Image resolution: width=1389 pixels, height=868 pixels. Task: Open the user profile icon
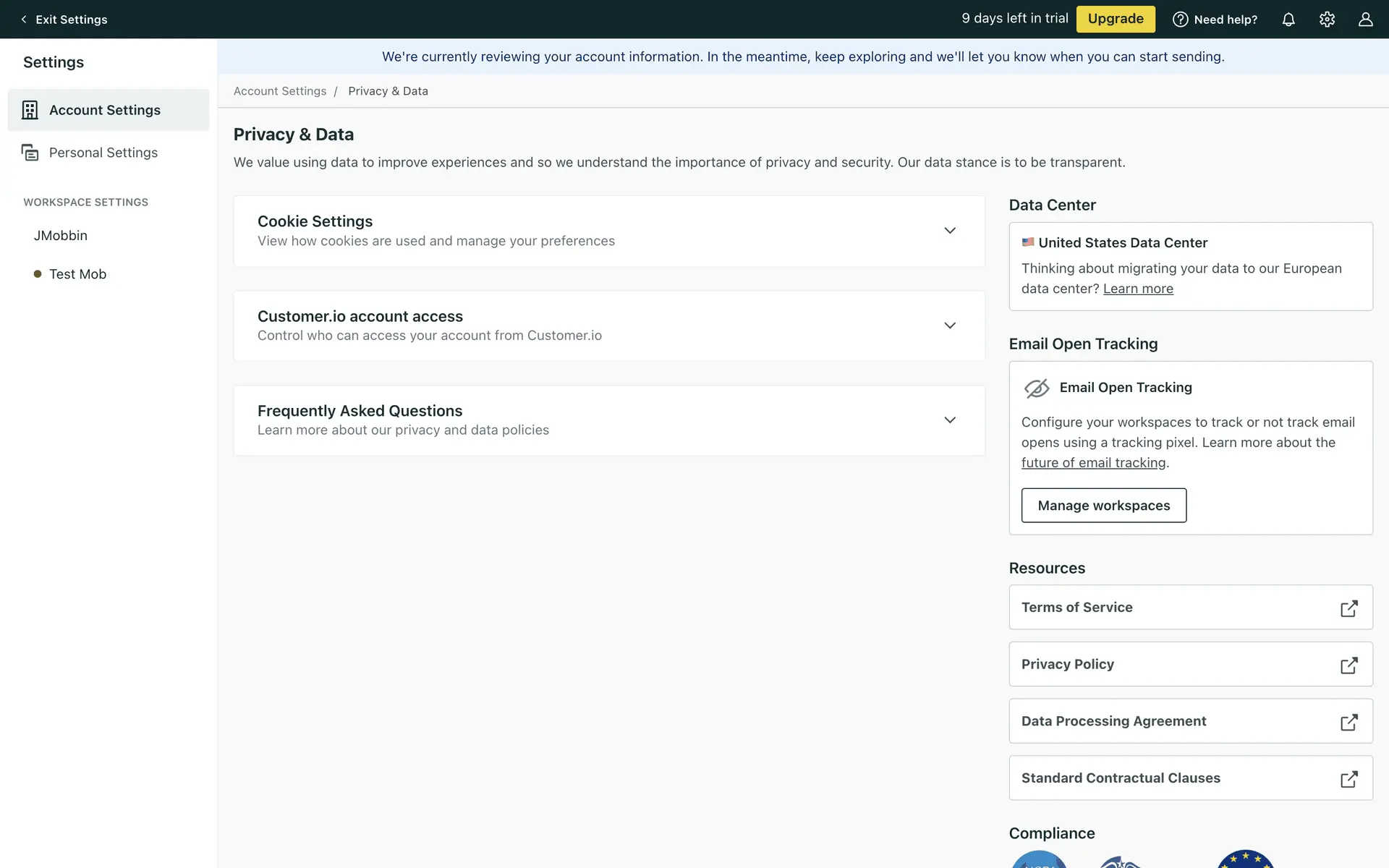pyautogui.click(x=1365, y=20)
